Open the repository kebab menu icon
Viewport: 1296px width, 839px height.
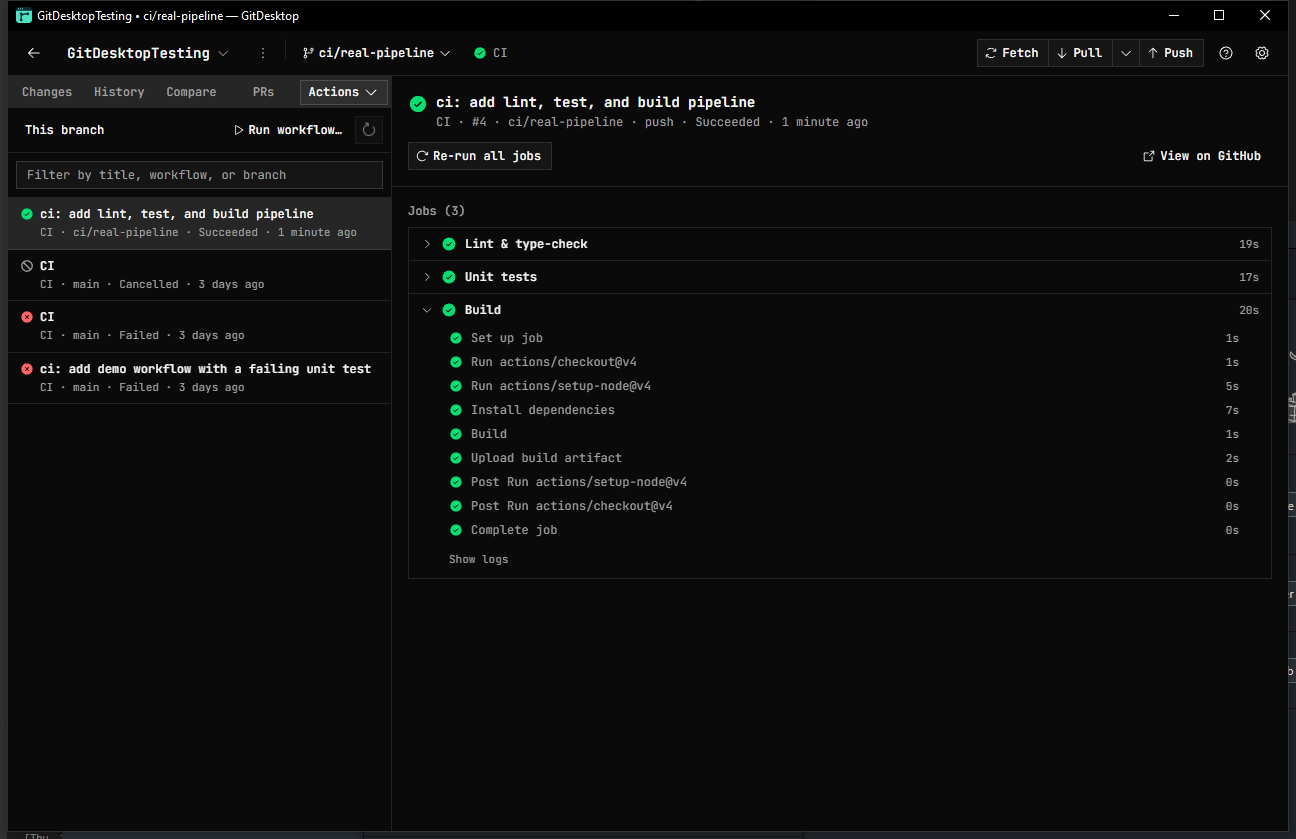pos(263,53)
